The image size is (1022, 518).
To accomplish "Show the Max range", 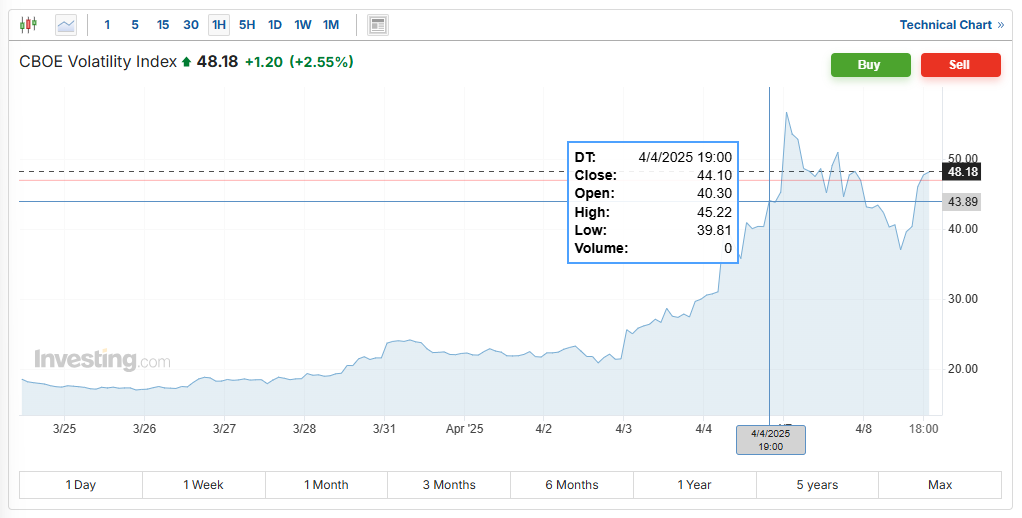I will point(940,485).
